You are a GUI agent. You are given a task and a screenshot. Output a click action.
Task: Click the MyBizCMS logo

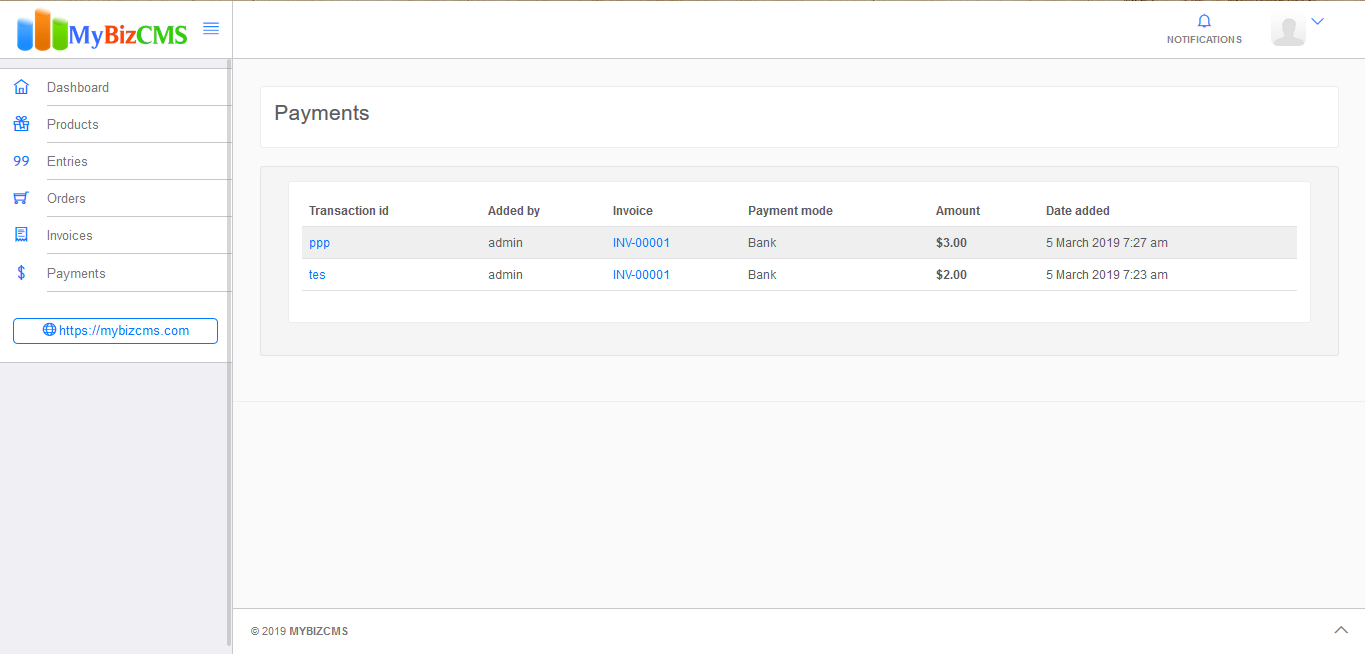pyautogui.click(x=102, y=31)
